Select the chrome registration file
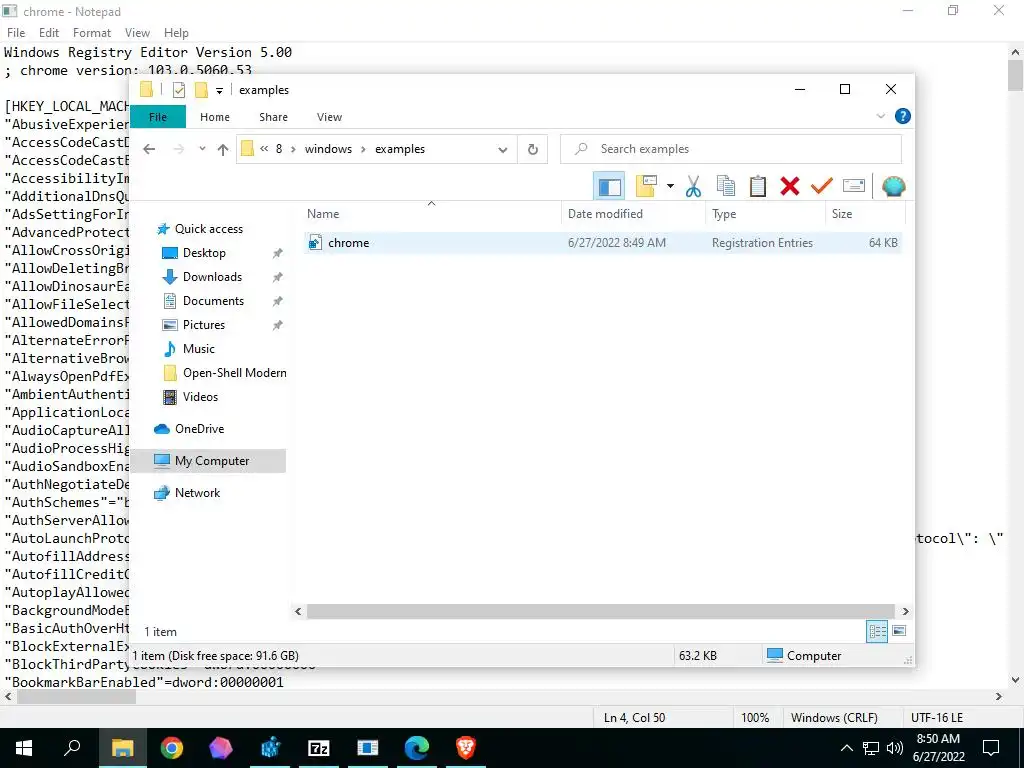 point(603,243)
